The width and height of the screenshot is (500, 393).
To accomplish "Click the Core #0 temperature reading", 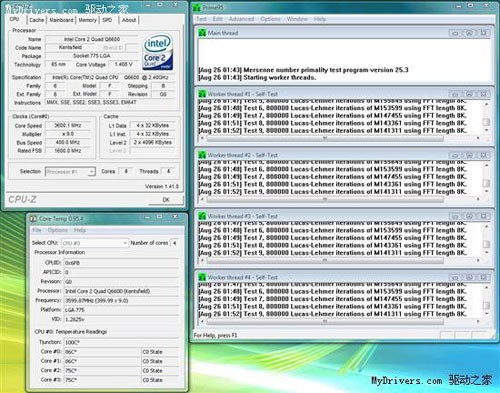I will click(x=102, y=352).
